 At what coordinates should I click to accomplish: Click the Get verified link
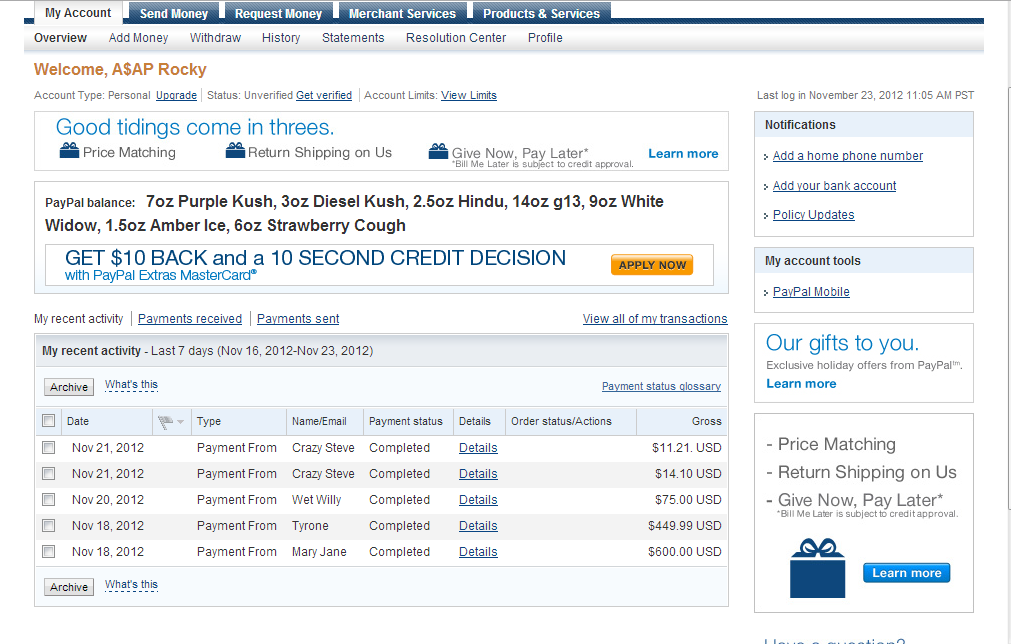coord(324,95)
